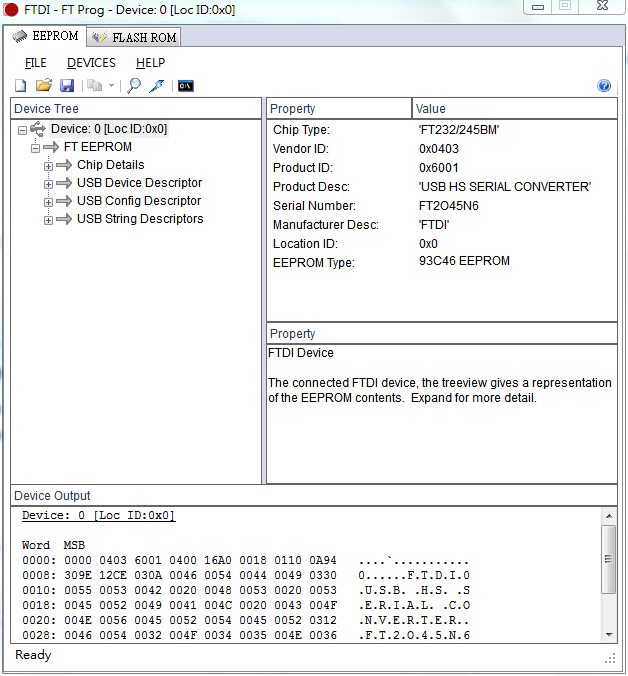
Task: Select the Manufacturer Desc value 'FTDI'
Action: point(434,225)
